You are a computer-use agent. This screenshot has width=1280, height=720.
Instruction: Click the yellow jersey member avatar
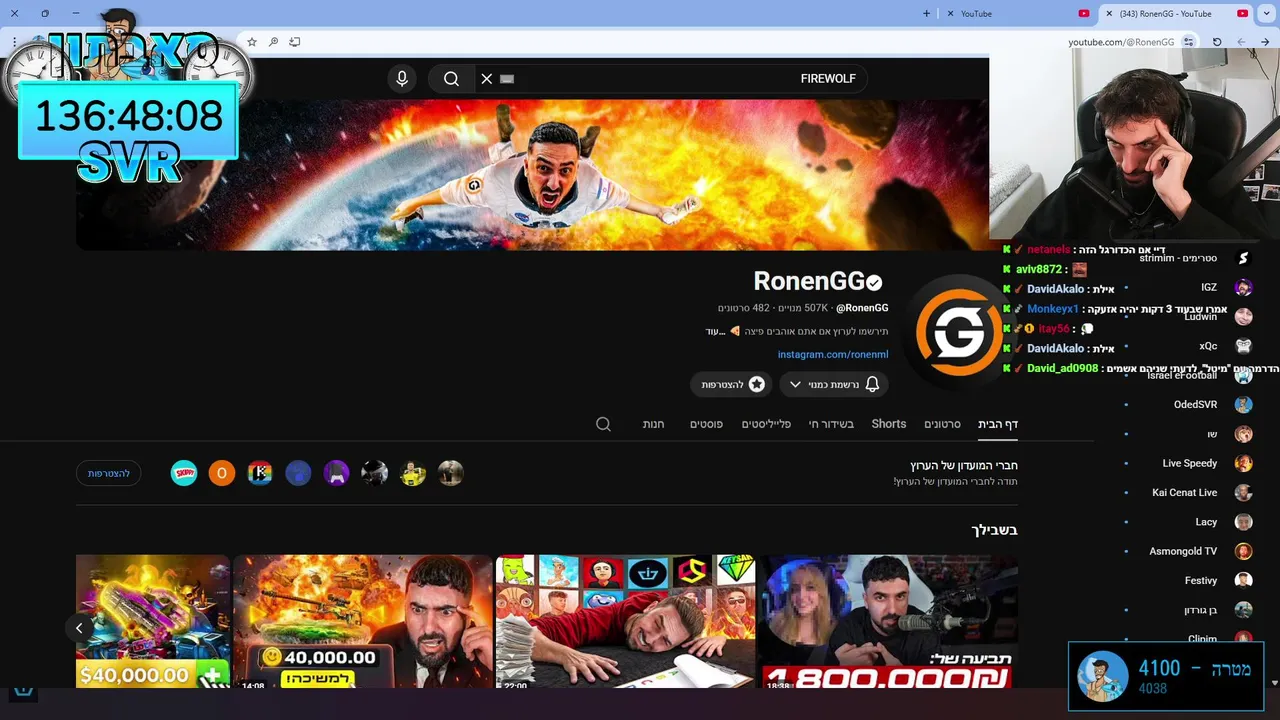[413, 473]
